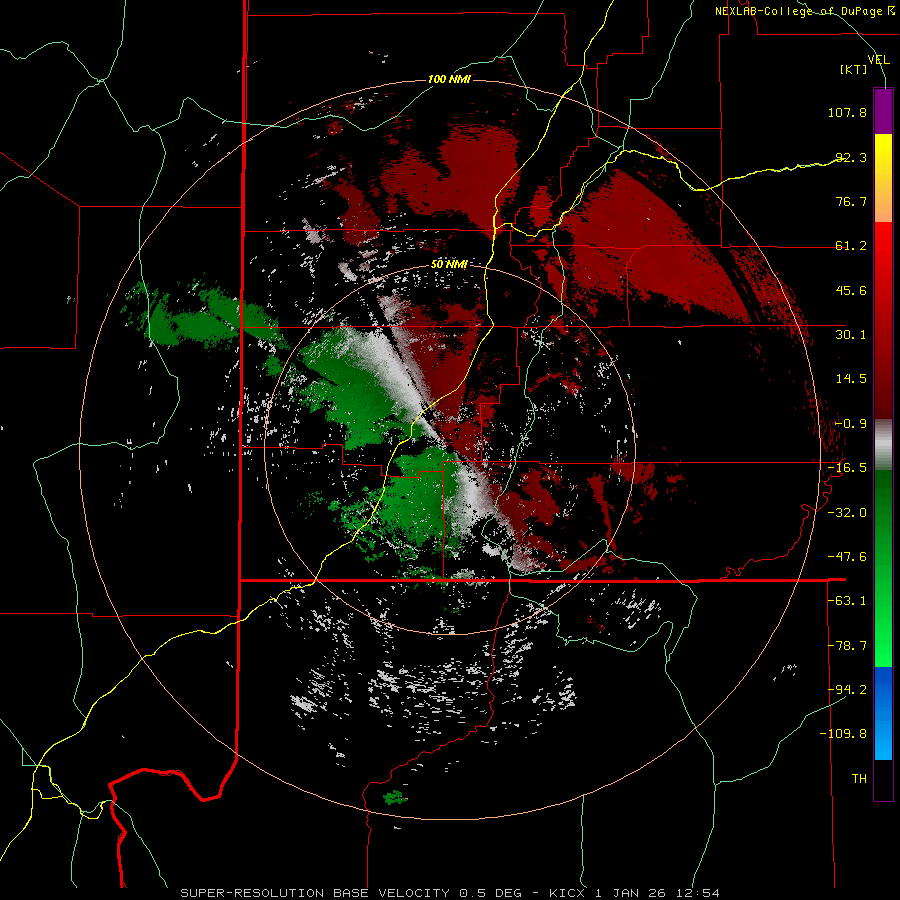Click the [KT] units label
Viewport: 900px width, 900px height.
tap(853, 69)
